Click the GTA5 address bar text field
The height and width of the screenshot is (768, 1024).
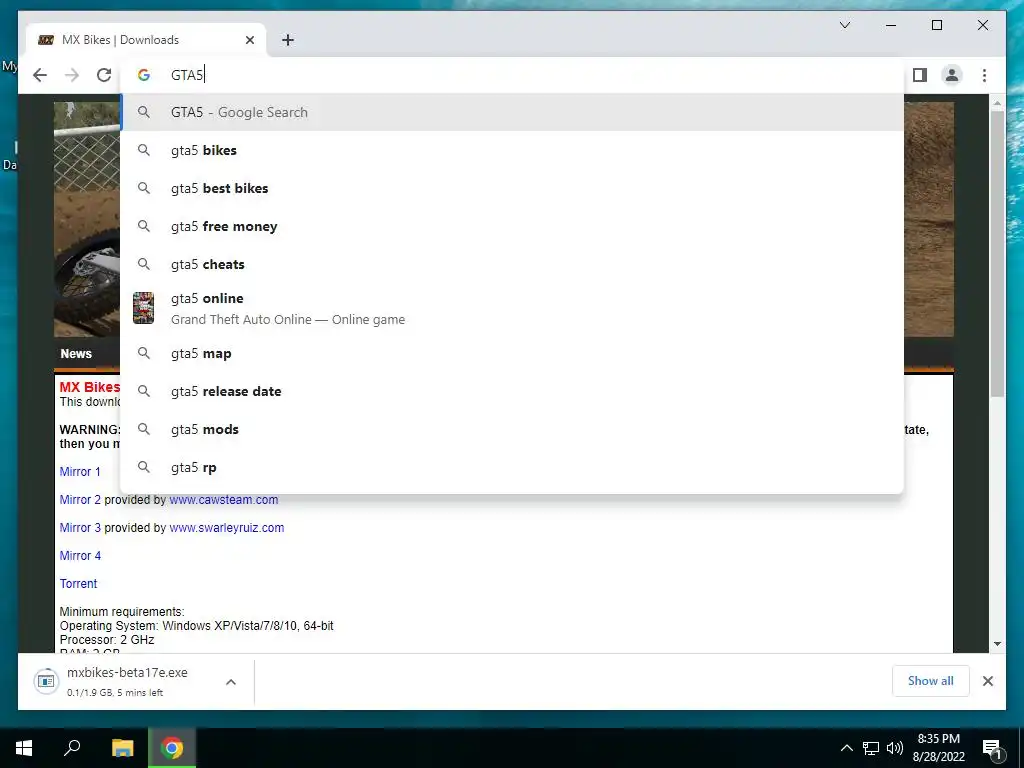click(x=512, y=75)
